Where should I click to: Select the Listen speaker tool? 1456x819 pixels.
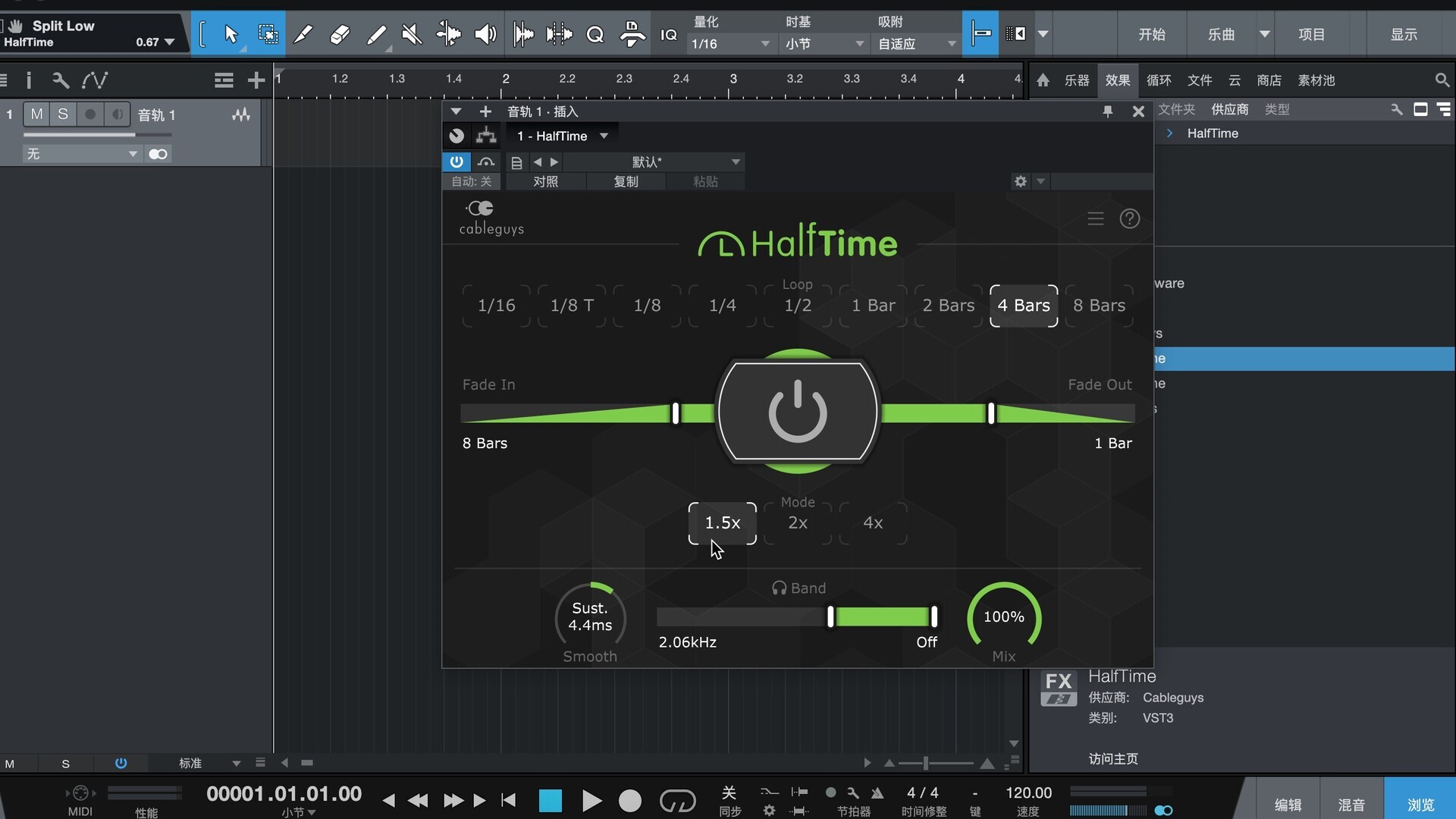pyautogui.click(x=485, y=34)
